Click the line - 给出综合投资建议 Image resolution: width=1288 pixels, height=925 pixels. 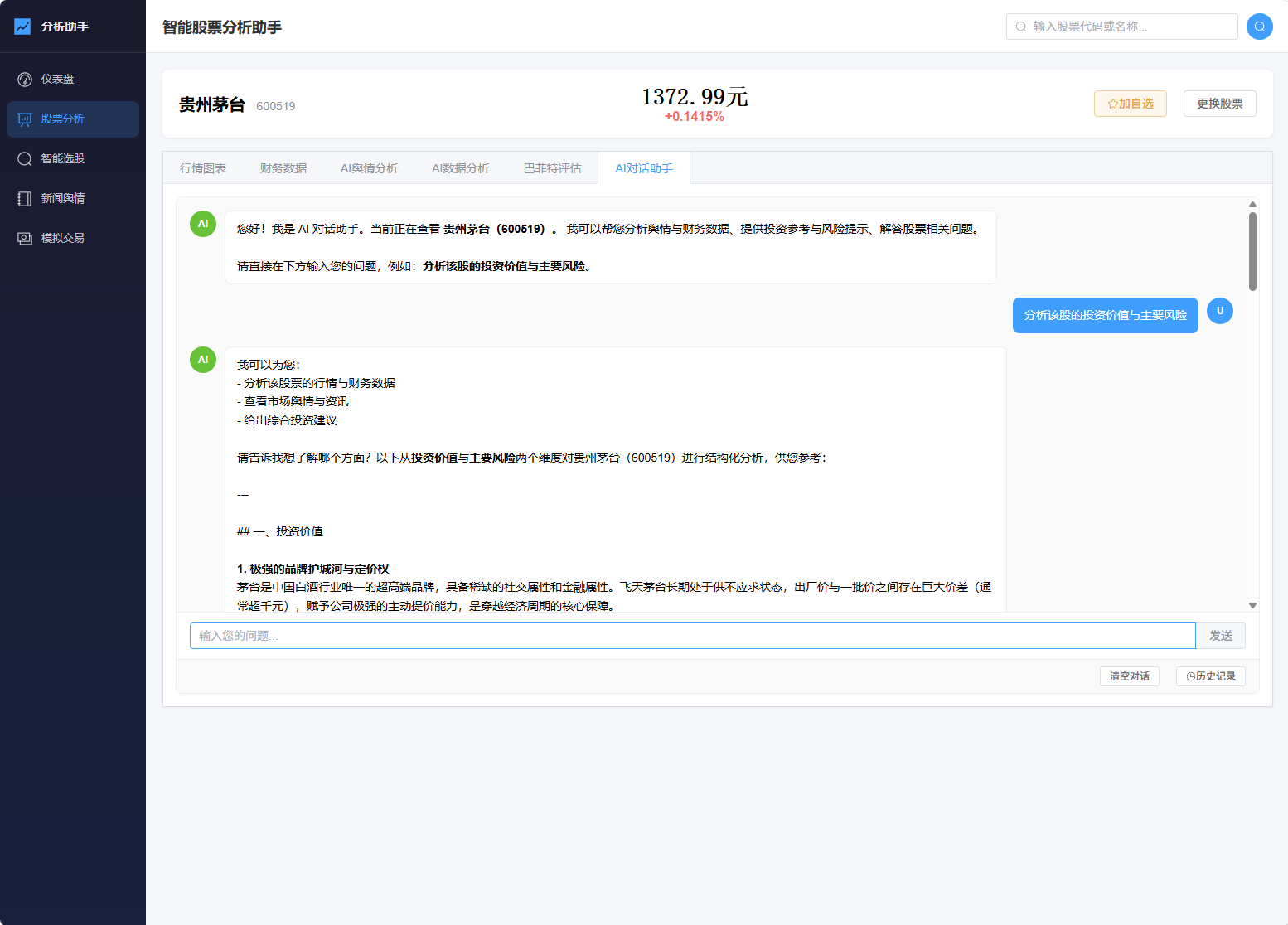pos(287,420)
